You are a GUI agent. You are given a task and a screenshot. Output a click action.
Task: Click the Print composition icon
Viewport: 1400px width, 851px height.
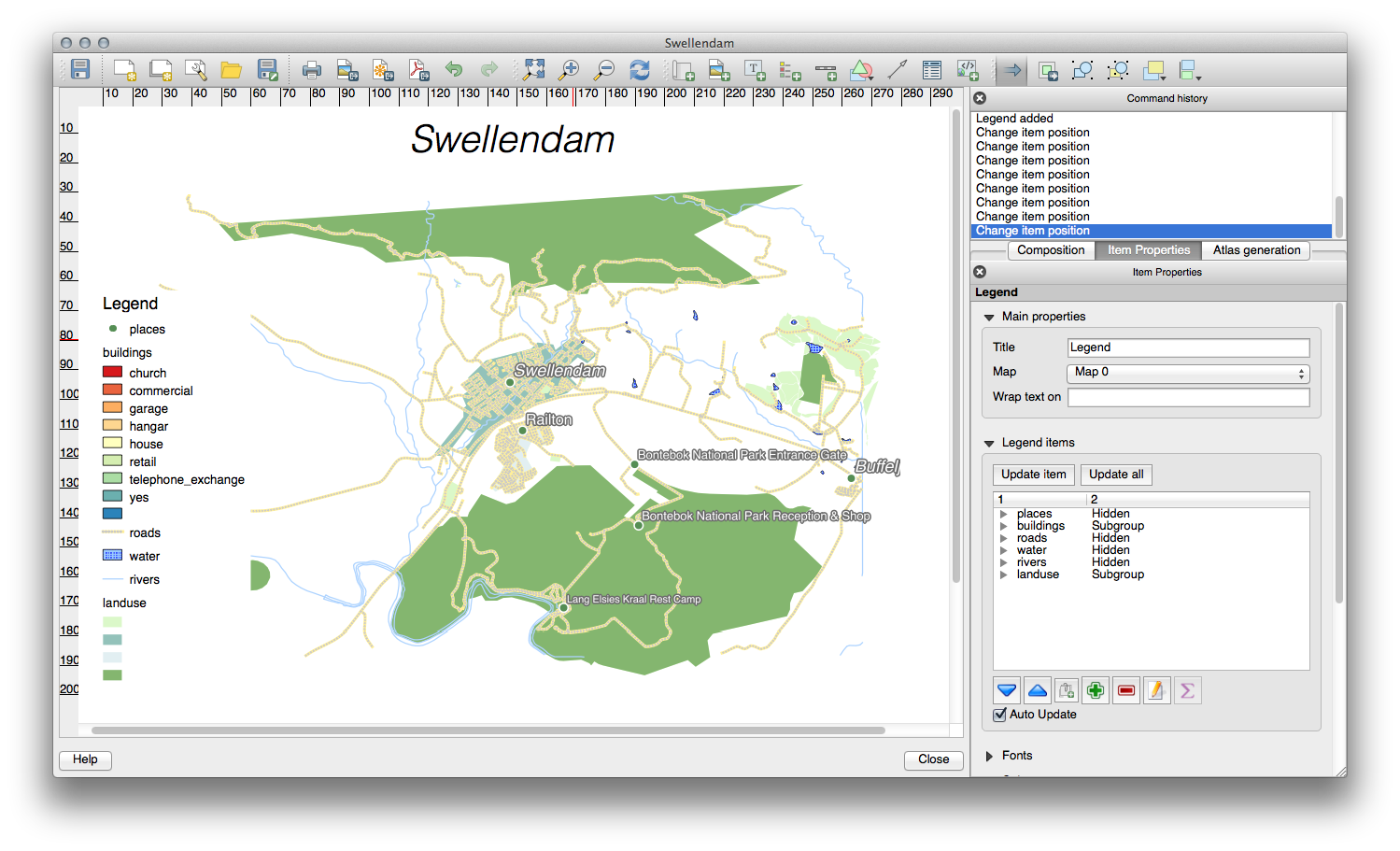(x=312, y=69)
